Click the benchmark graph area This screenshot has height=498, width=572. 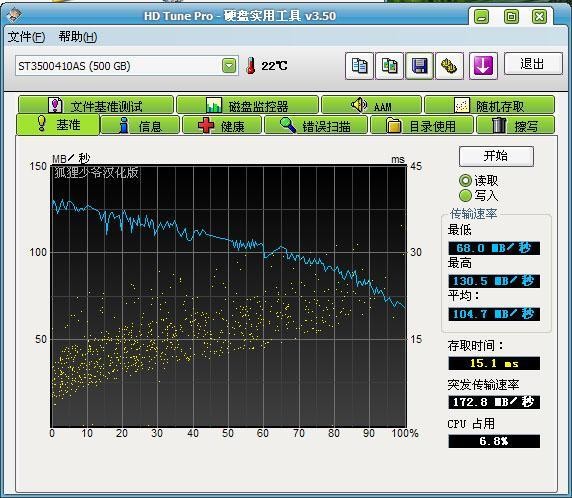click(228, 296)
